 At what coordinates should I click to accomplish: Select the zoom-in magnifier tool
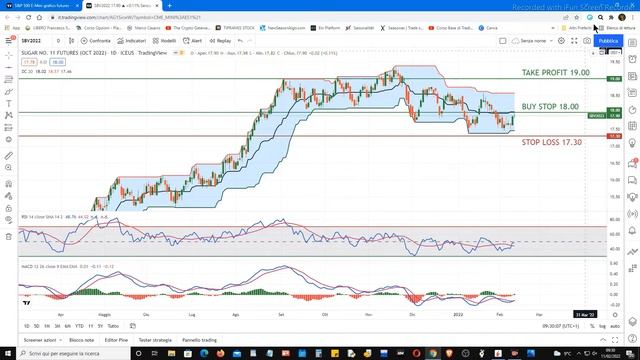[x=9, y=168]
